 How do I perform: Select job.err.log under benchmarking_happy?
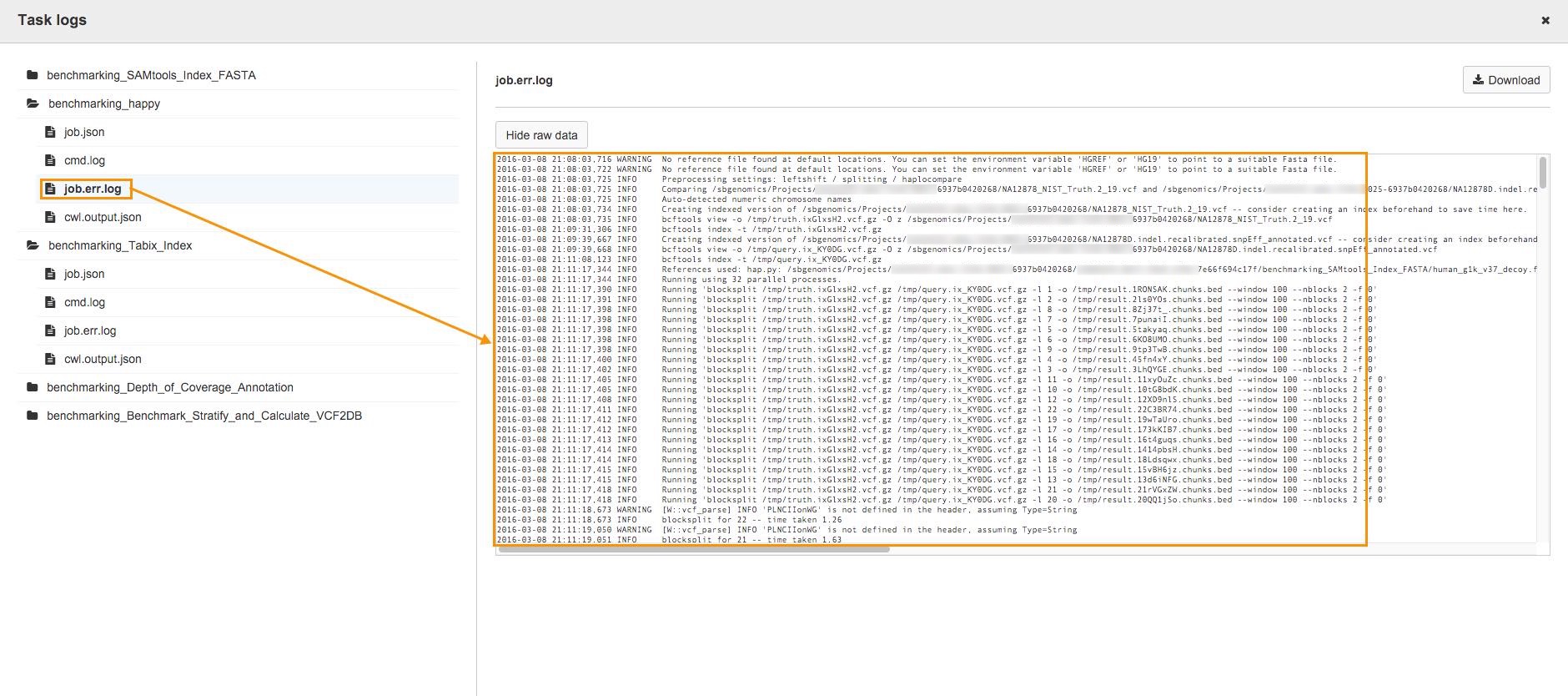(x=93, y=189)
